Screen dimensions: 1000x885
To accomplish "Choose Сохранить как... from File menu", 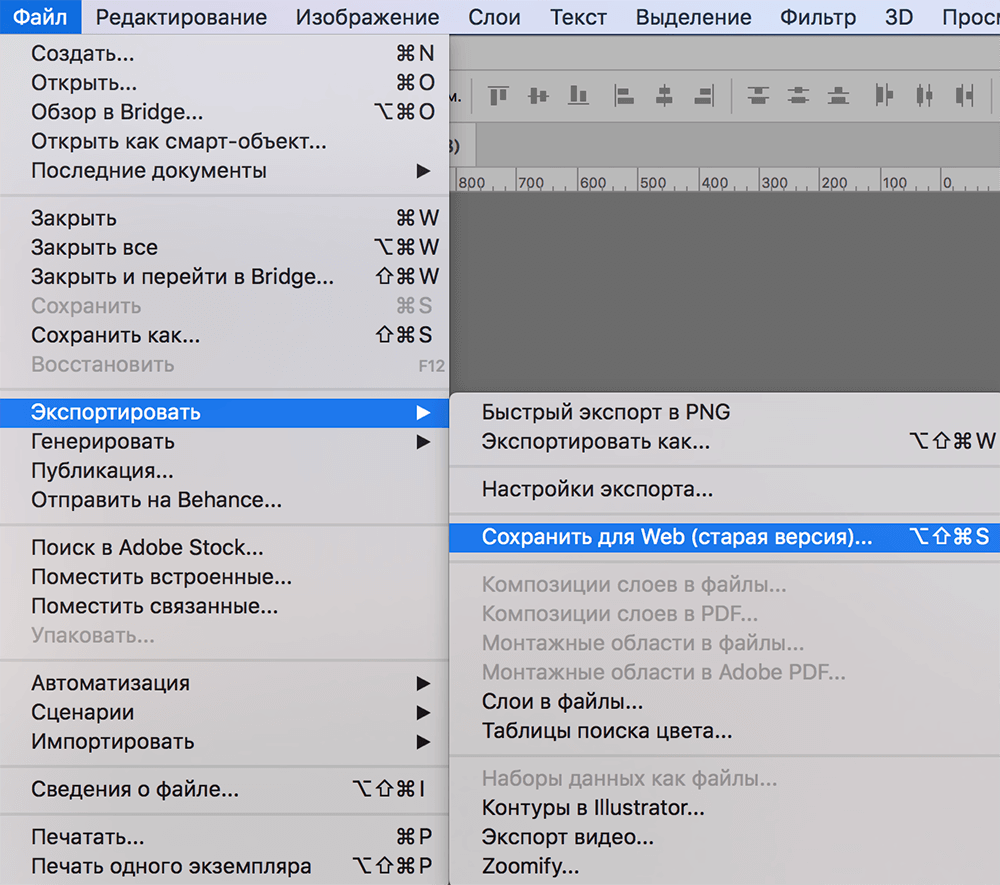I will (115, 335).
